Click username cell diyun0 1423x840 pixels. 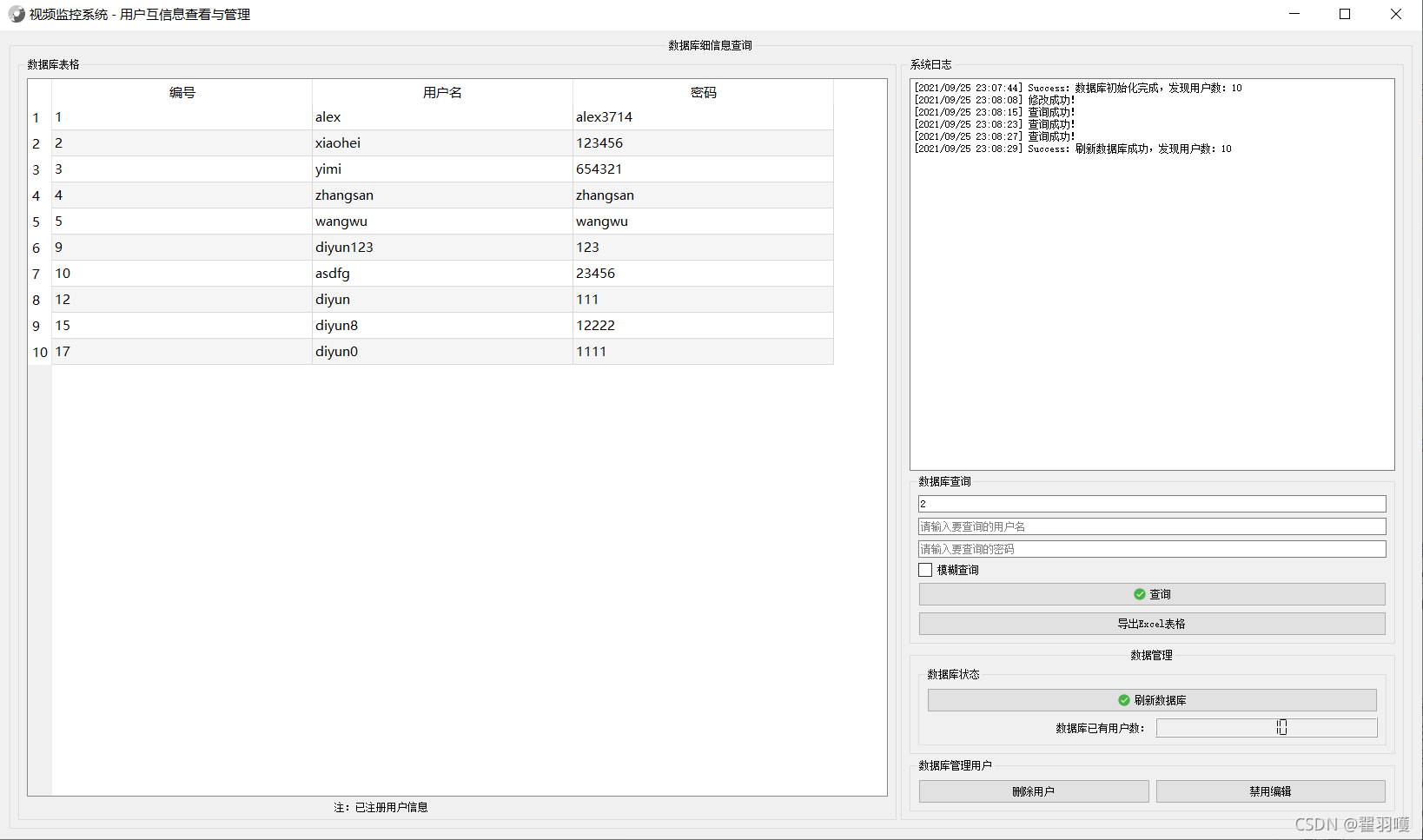(x=443, y=352)
